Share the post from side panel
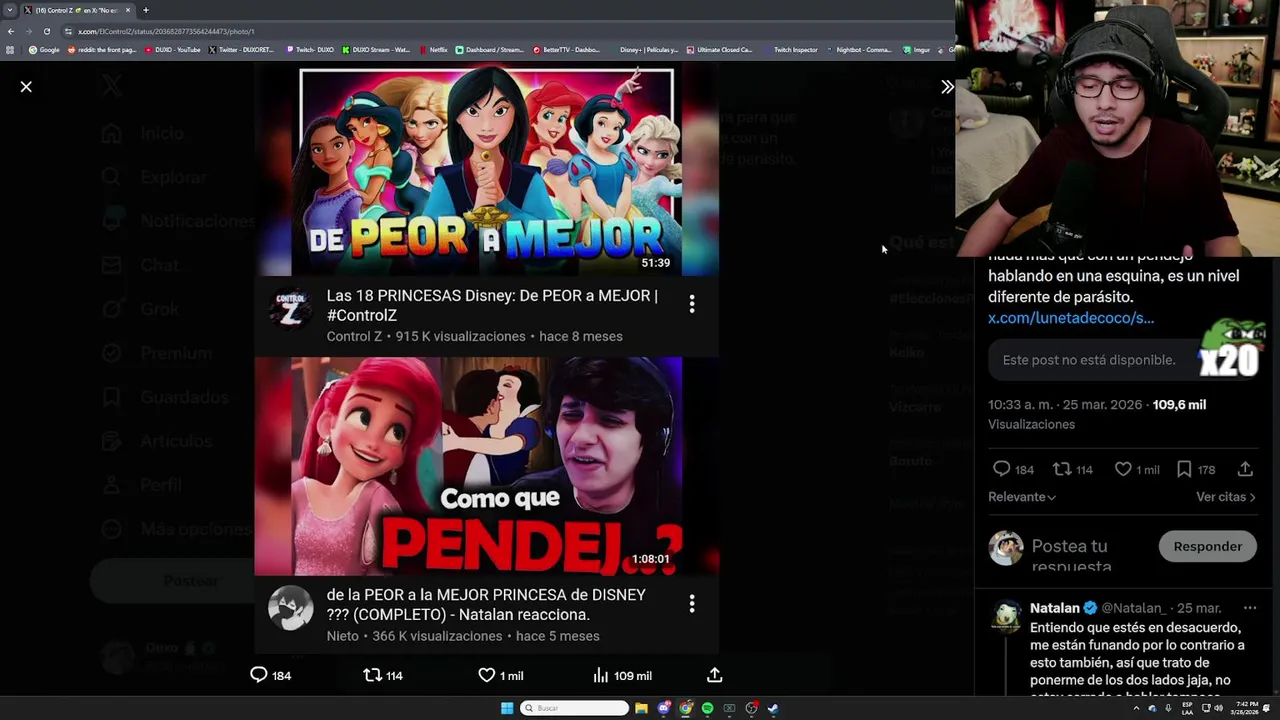This screenshot has width=1280, height=720. tap(1245, 469)
